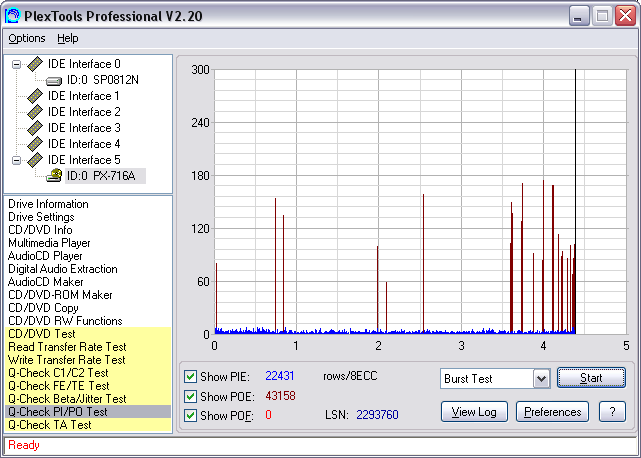The width and height of the screenshot is (641, 458).
Task: Select IDE Interface 1 label
Action: point(84,96)
